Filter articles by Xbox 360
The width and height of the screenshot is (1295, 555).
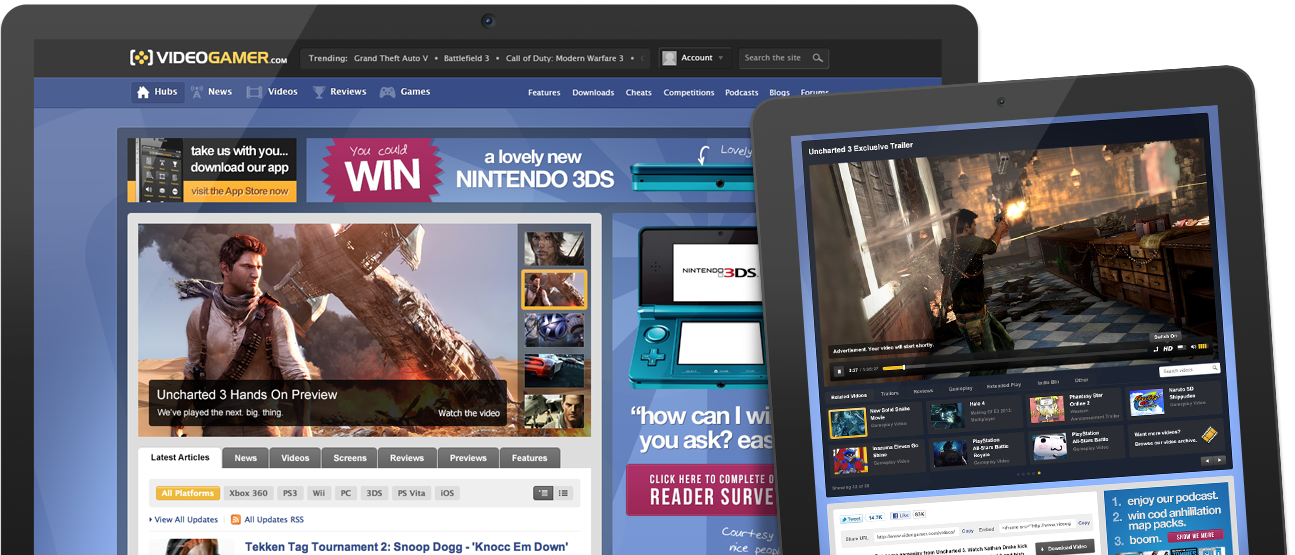pyautogui.click(x=248, y=493)
